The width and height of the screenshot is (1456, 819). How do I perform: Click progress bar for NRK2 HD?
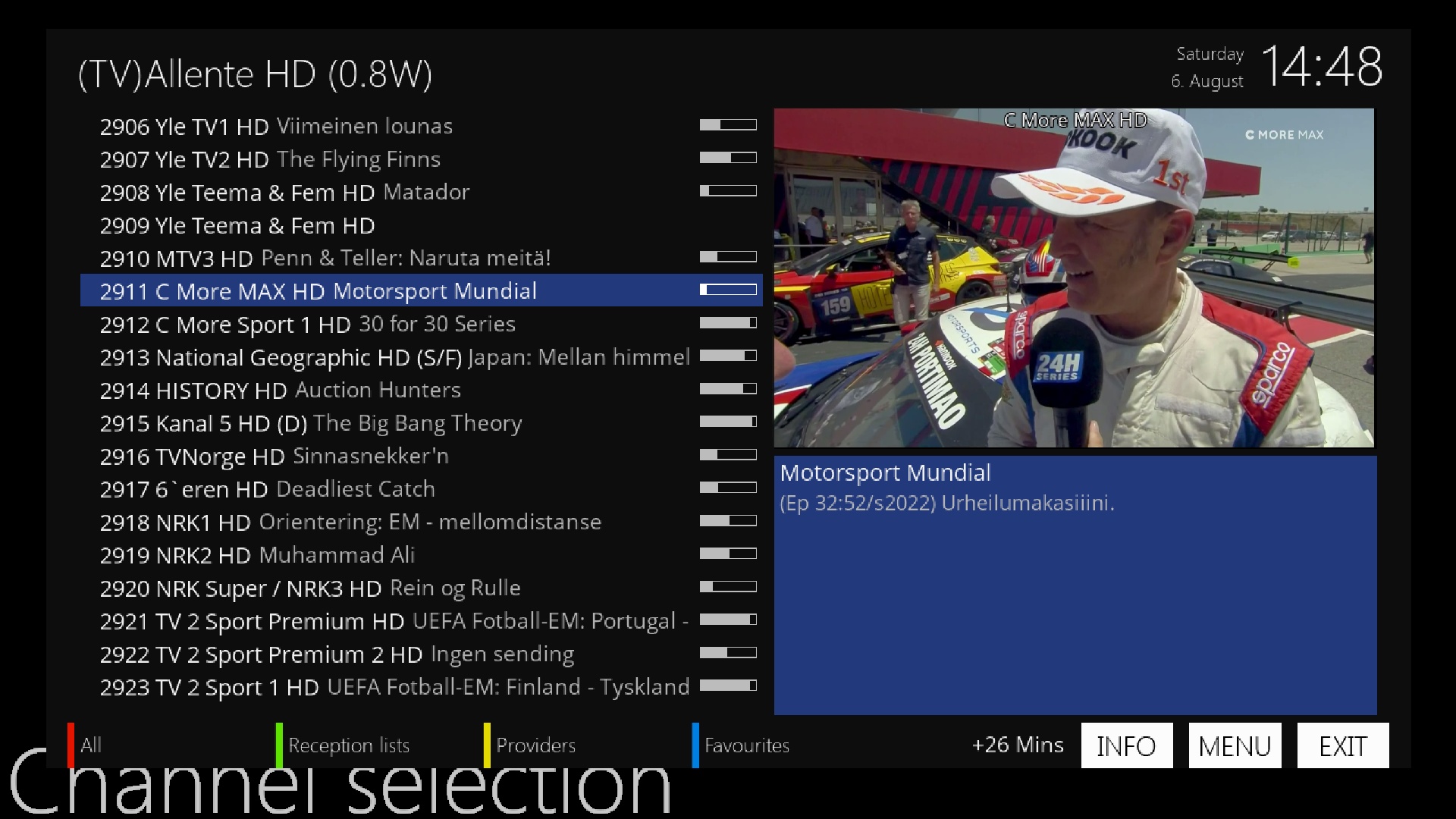(x=728, y=554)
